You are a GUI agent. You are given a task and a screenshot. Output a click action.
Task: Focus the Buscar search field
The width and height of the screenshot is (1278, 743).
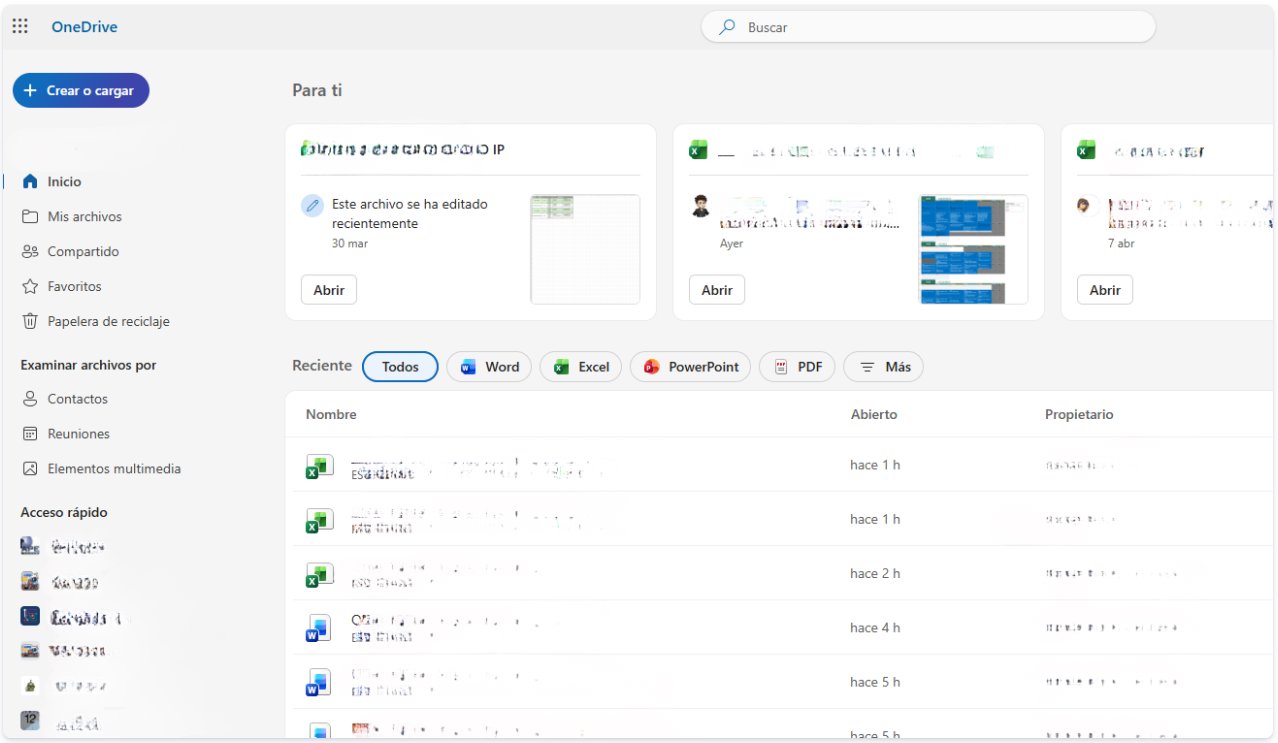point(928,27)
